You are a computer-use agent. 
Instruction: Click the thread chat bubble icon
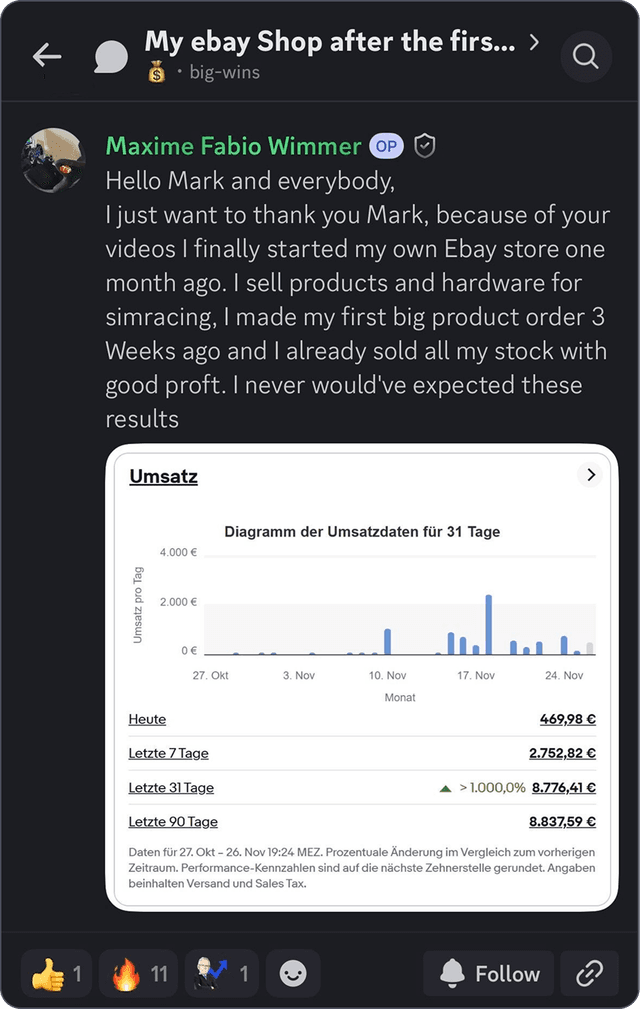point(110,56)
